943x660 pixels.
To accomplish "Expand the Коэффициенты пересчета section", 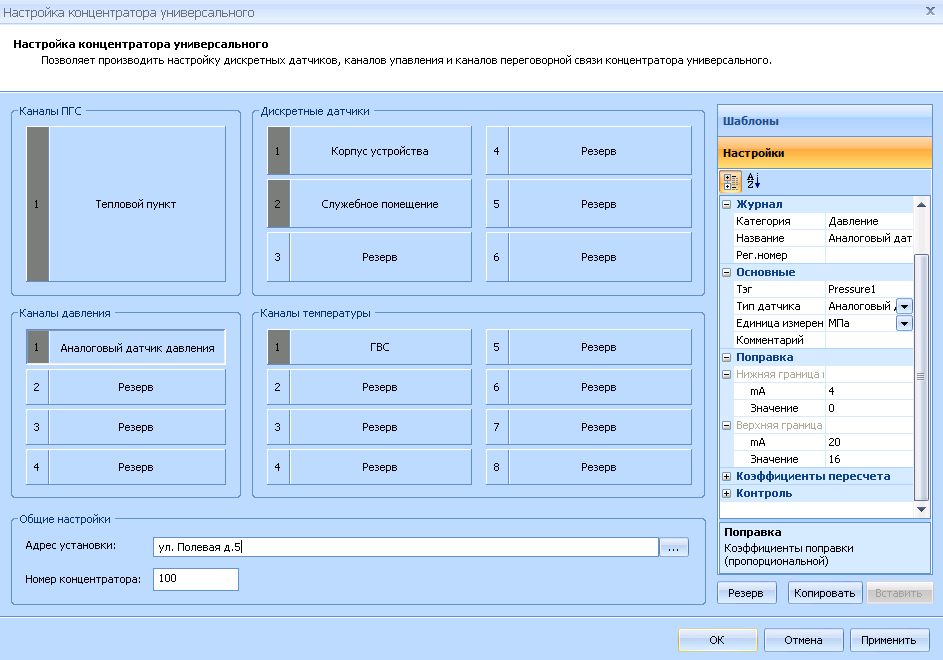I will pos(726,476).
